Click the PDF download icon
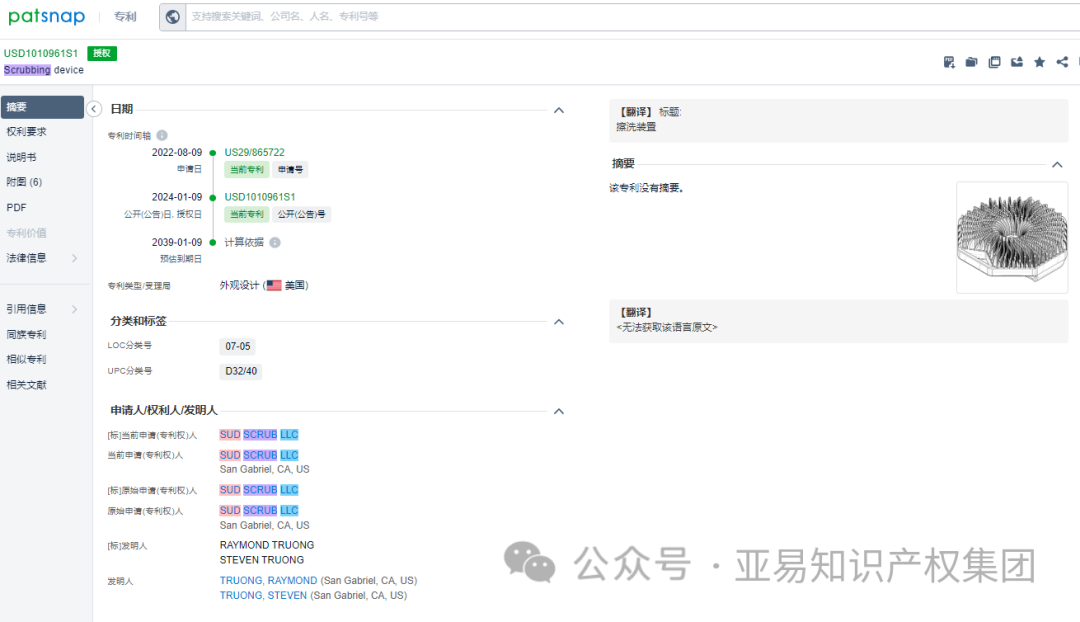This screenshot has height=622, width=1080. click(948, 61)
